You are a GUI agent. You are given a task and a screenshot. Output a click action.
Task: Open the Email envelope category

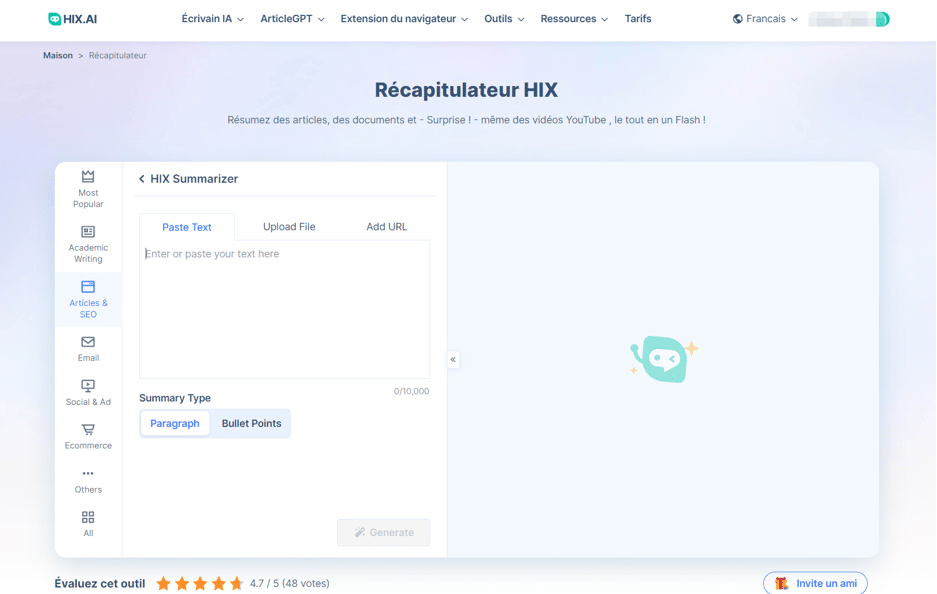(88, 342)
